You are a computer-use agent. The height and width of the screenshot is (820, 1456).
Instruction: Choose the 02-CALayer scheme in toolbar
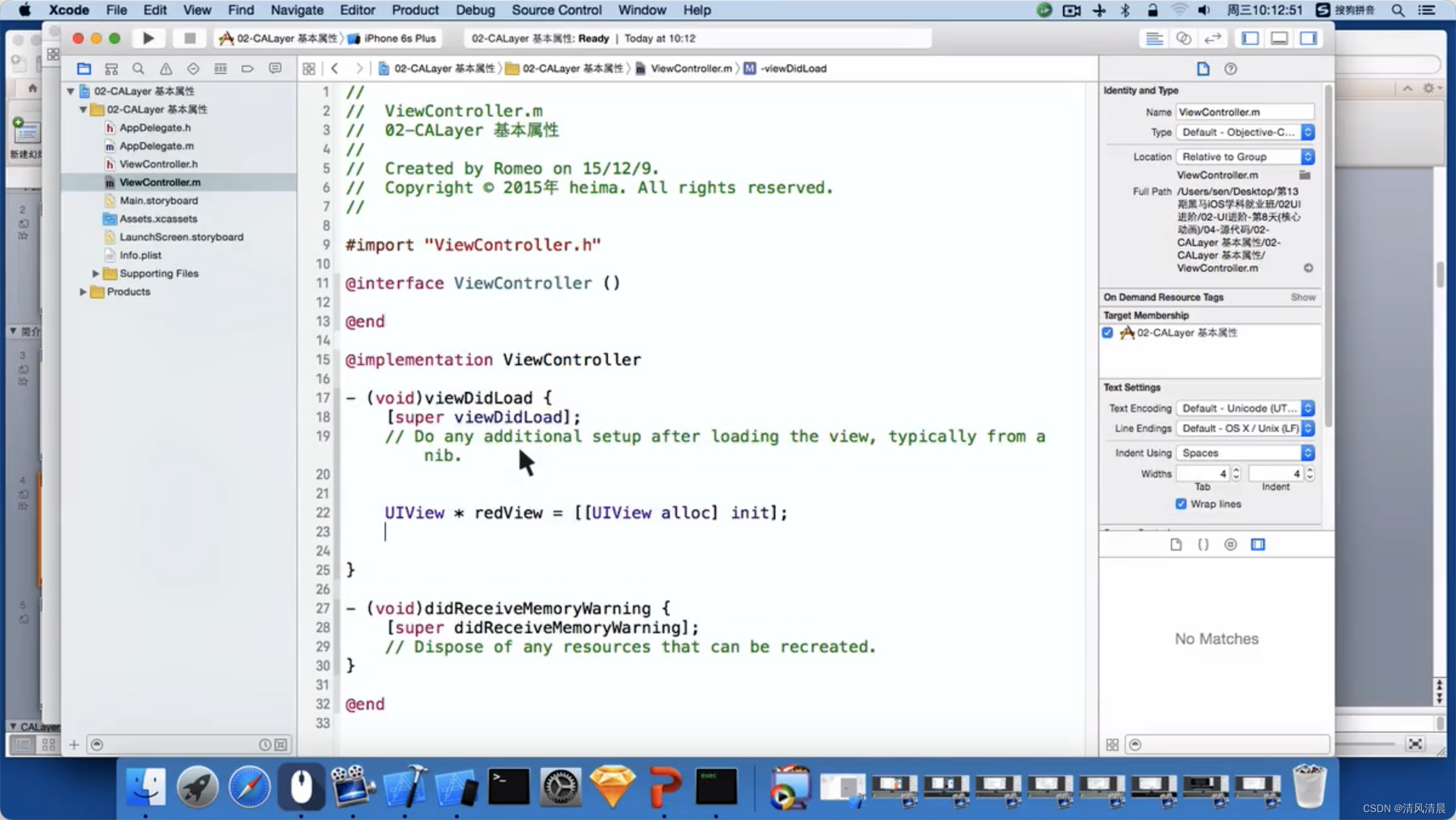[278, 38]
